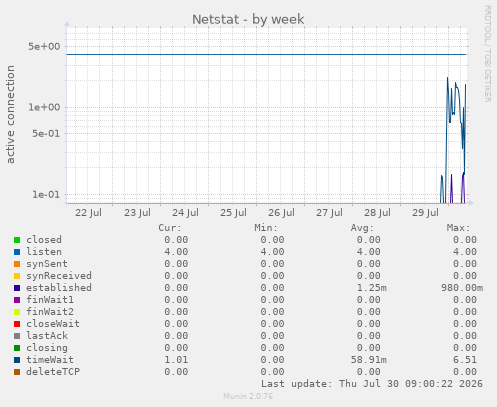Click the 'established' legend label

[x=59, y=288]
